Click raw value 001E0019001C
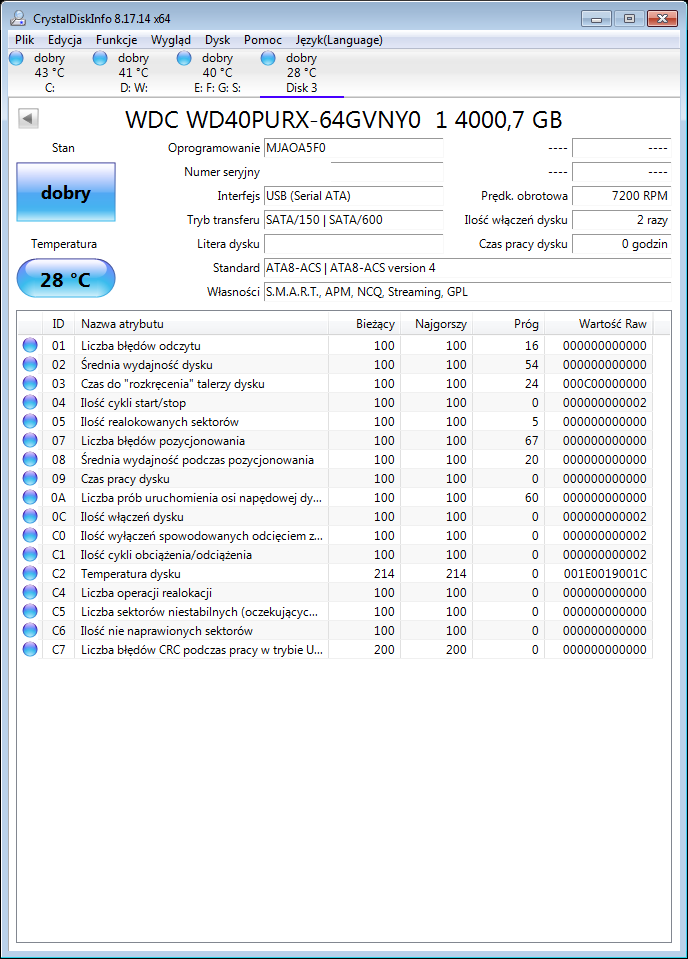 605,574
